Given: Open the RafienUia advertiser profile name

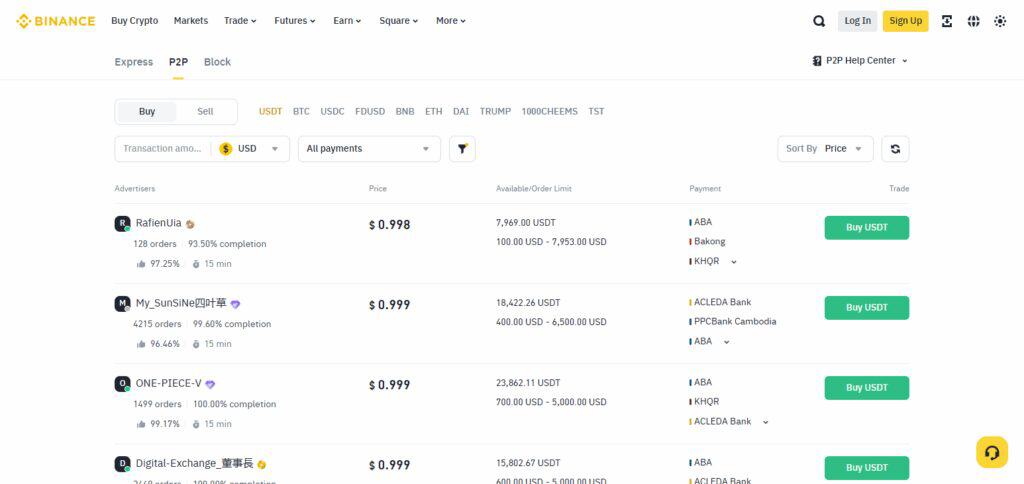Looking at the screenshot, I should 159,223.
